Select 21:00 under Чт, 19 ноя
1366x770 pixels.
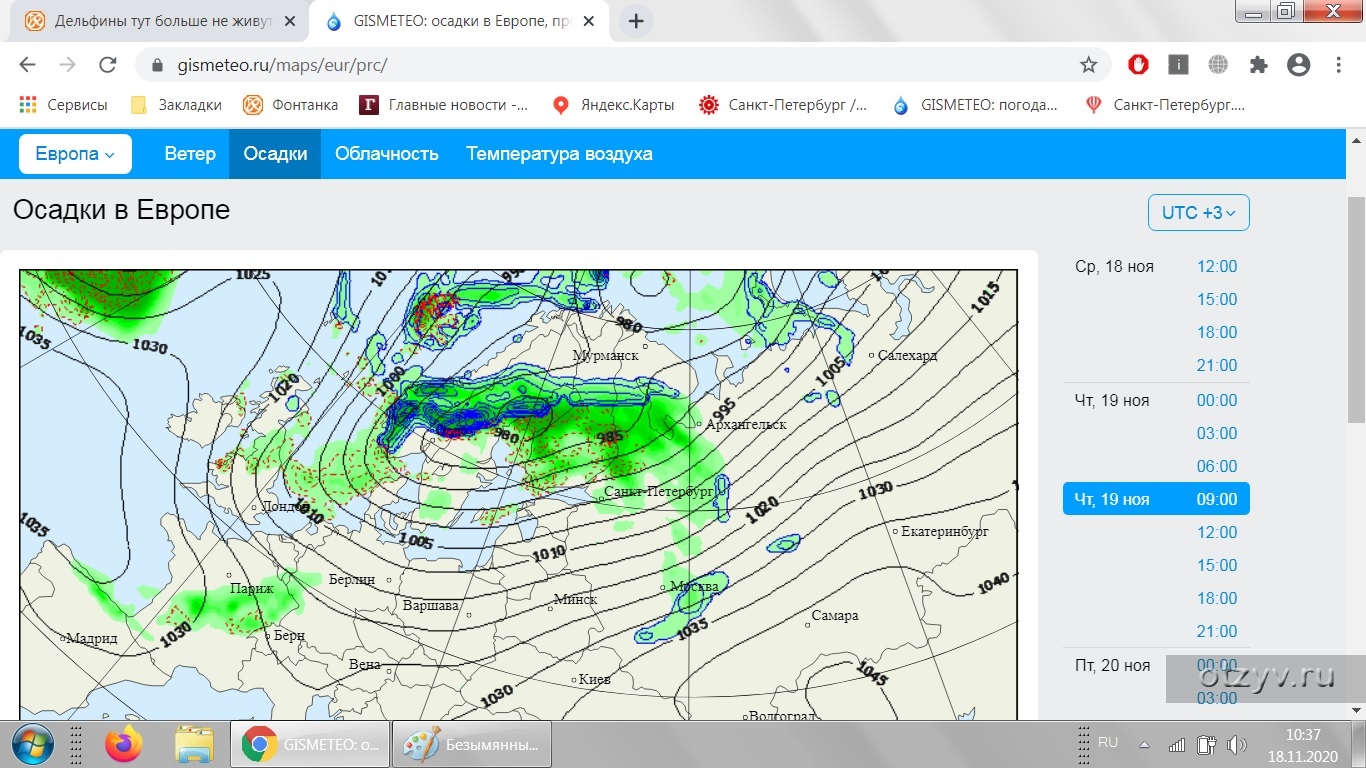point(1217,632)
